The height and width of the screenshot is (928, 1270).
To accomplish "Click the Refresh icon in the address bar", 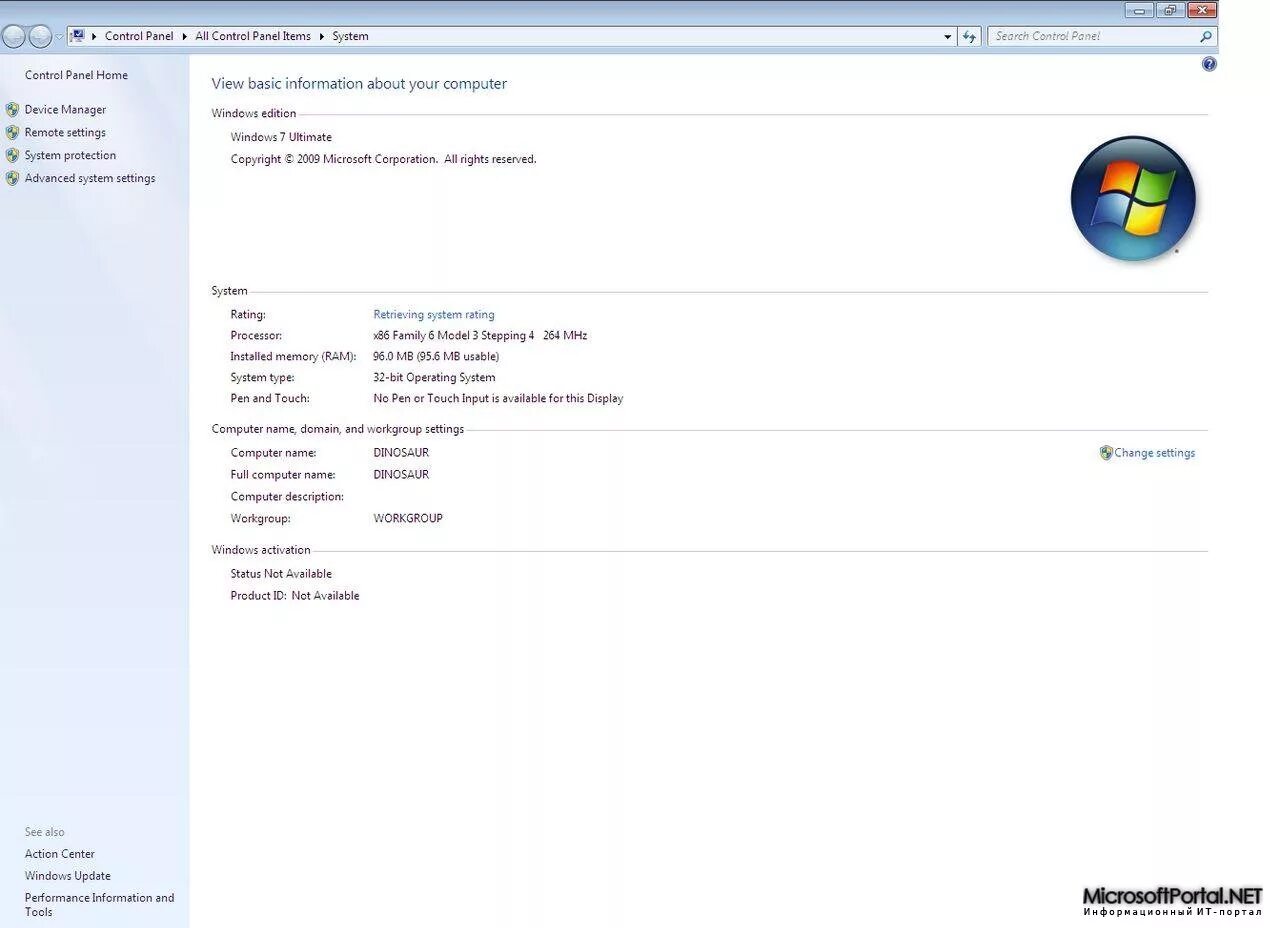I will click(969, 36).
